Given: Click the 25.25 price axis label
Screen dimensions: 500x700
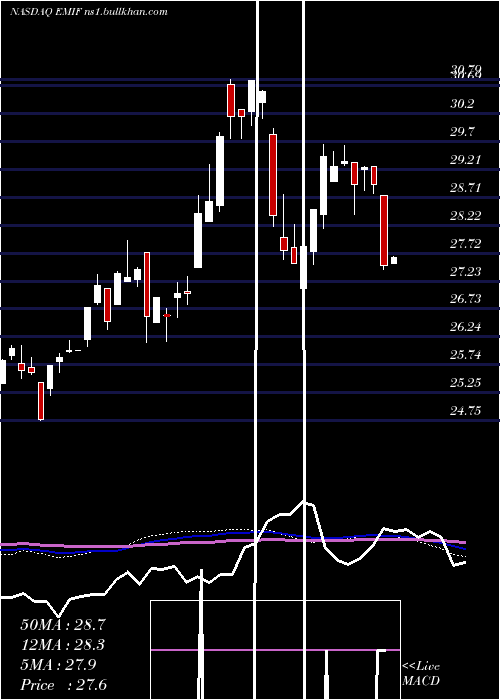Looking at the screenshot, I should (466, 383).
